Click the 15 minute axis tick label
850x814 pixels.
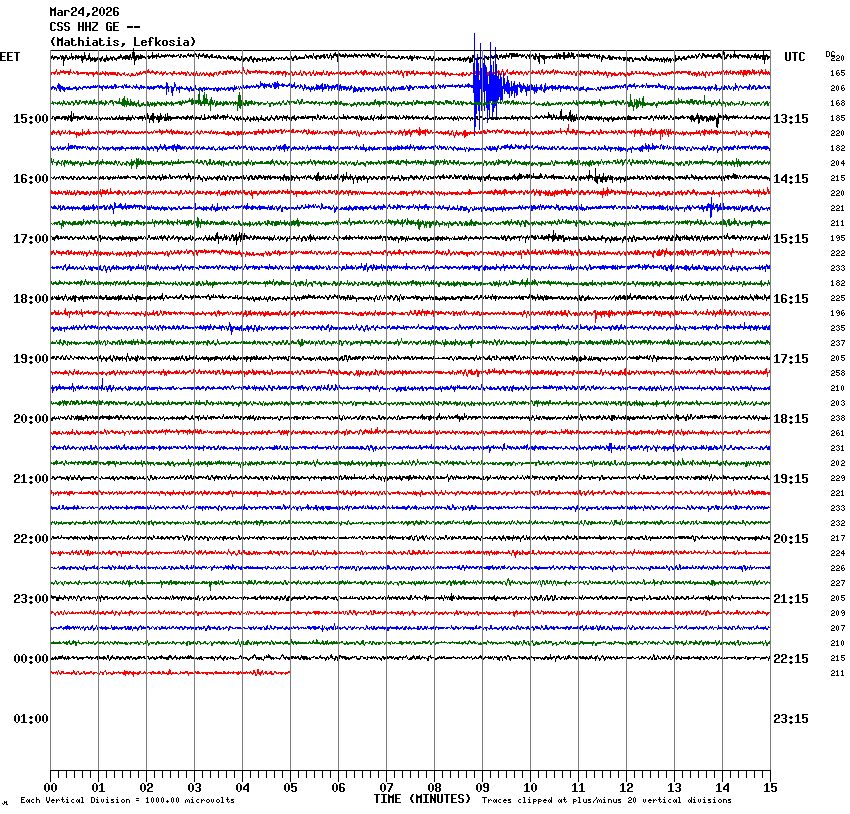coord(769,788)
